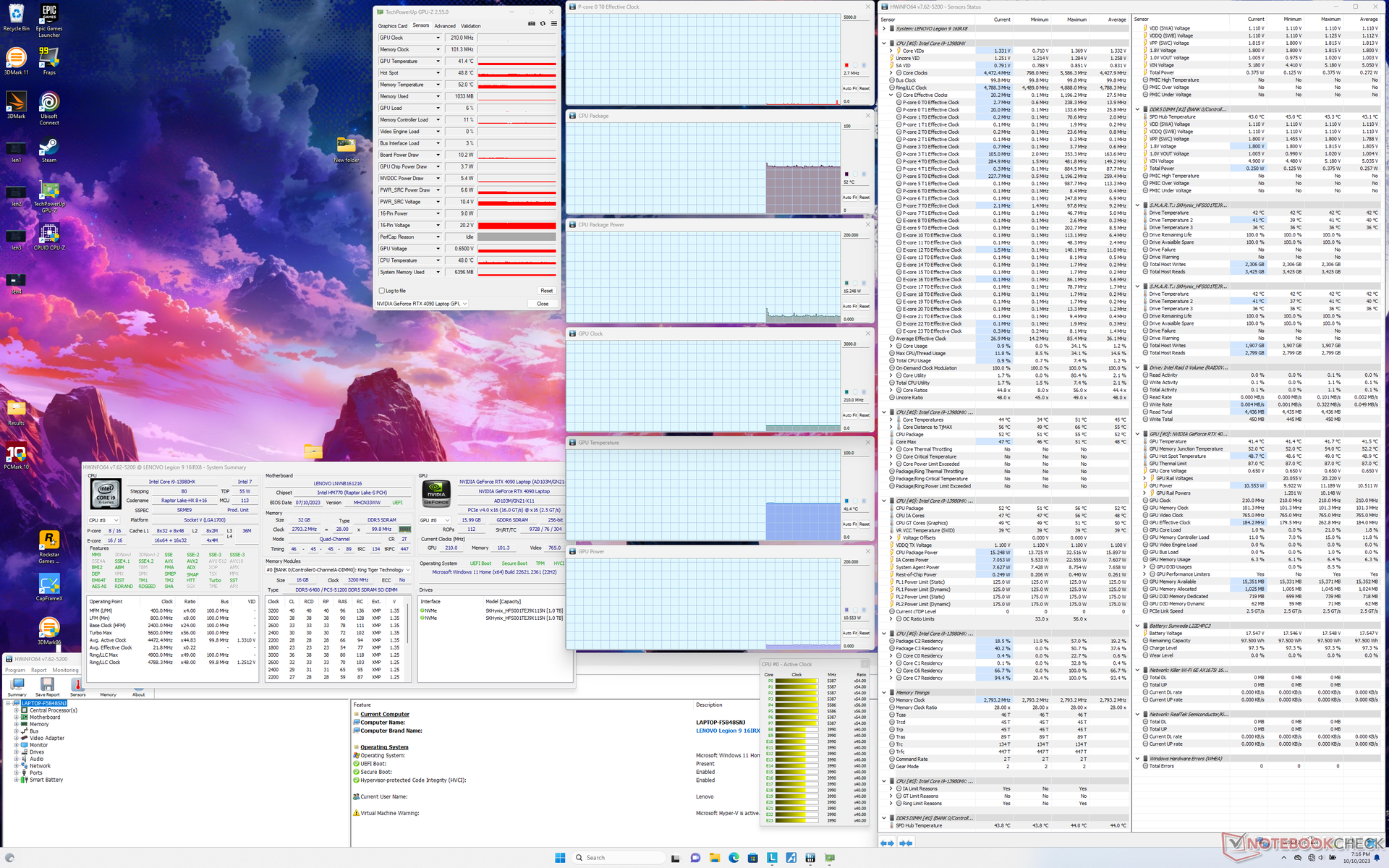
Task: Click the GPU-Z screenshot camera icon
Action: point(531,24)
